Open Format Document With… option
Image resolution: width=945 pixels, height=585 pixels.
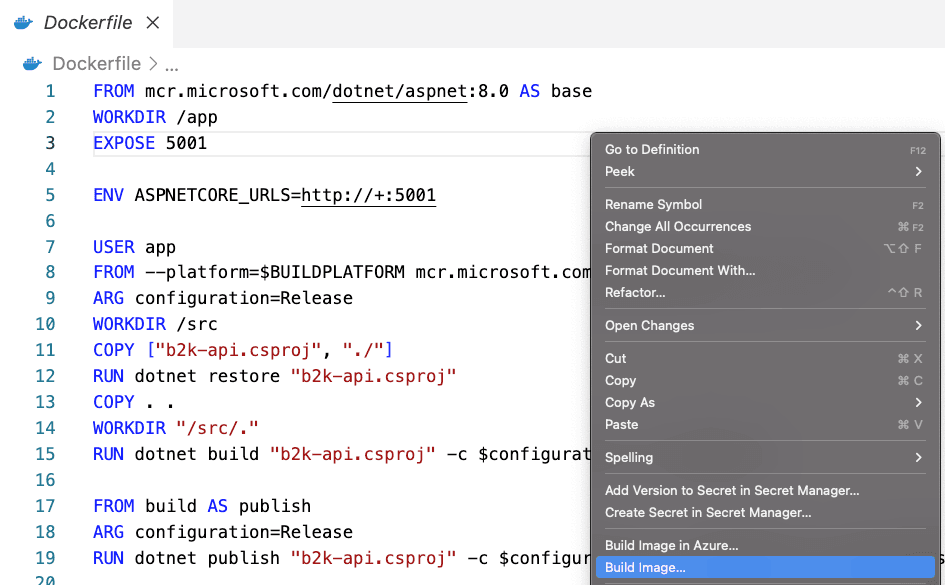coord(765,271)
